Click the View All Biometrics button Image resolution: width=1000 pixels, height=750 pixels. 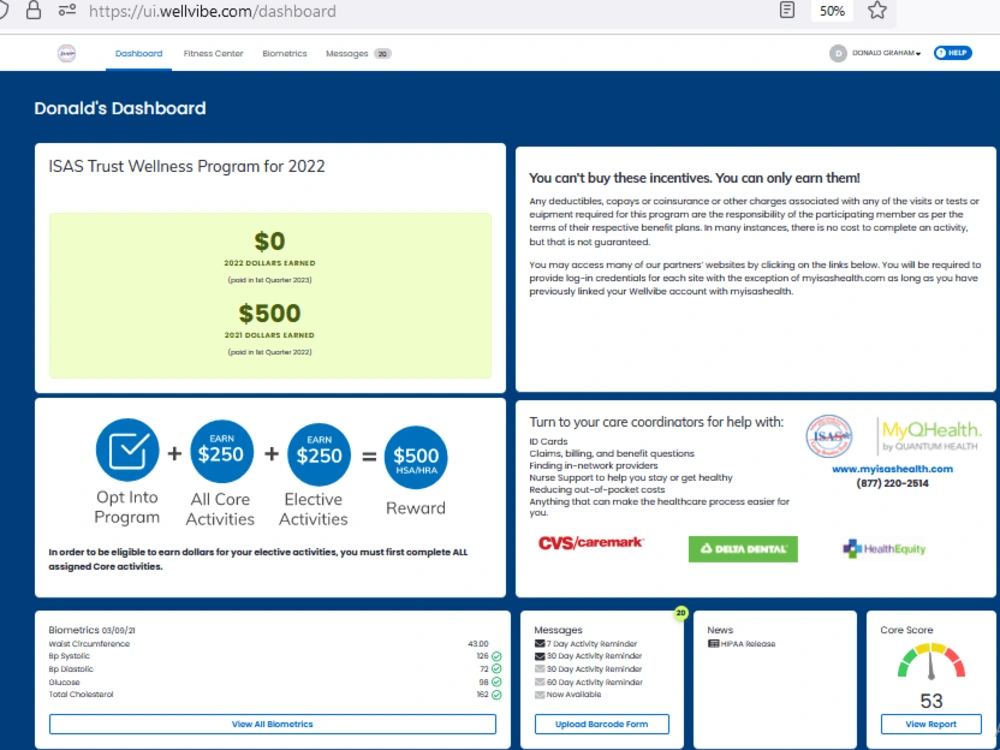click(272, 724)
